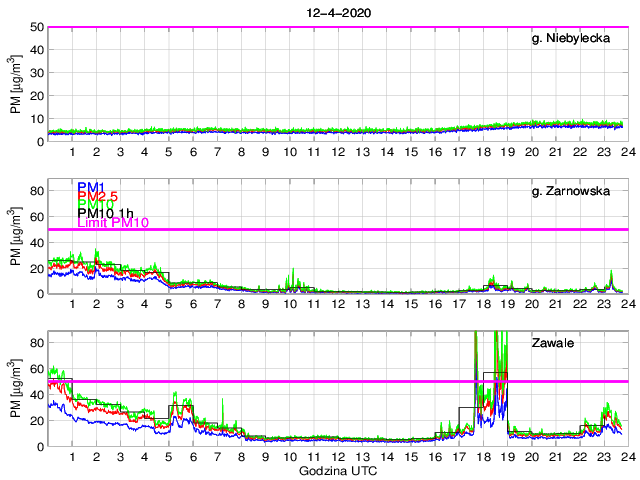640x480 pixels.
Task: Click the 80 y-axis tick on Zawale plot
Action: point(35,343)
